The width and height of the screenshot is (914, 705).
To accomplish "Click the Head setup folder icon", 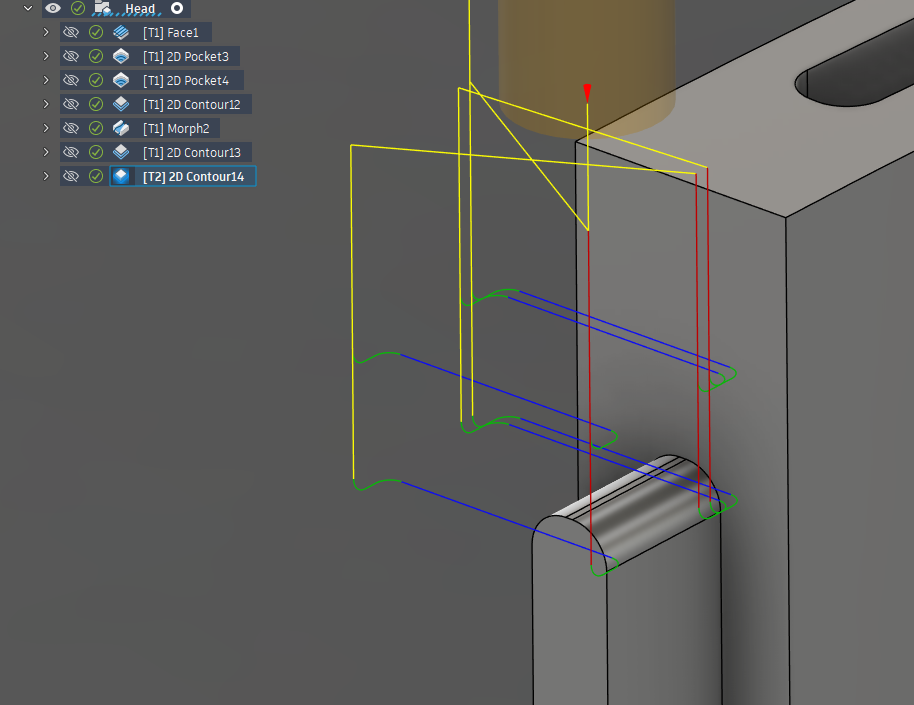I will pyautogui.click(x=103, y=8).
